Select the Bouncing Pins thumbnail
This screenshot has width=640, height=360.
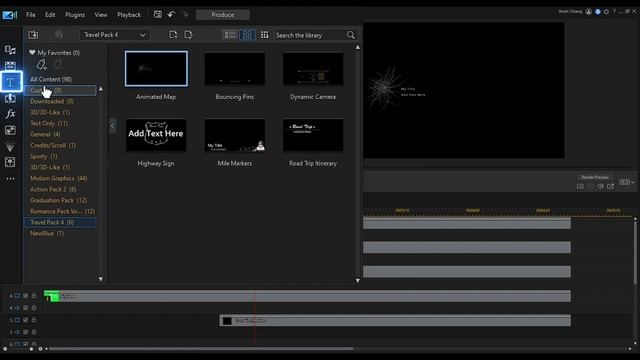[x=235, y=69]
